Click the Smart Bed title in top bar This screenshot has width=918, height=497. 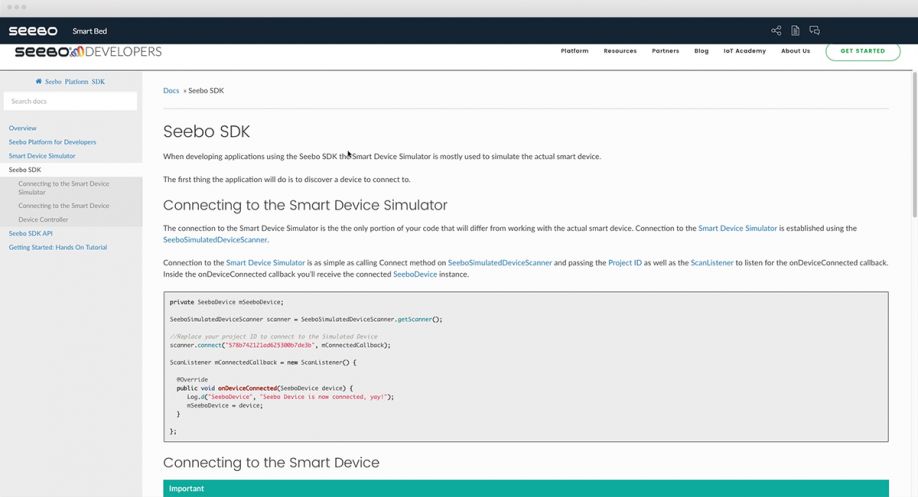pyautogui.click(x=90, y=31)
